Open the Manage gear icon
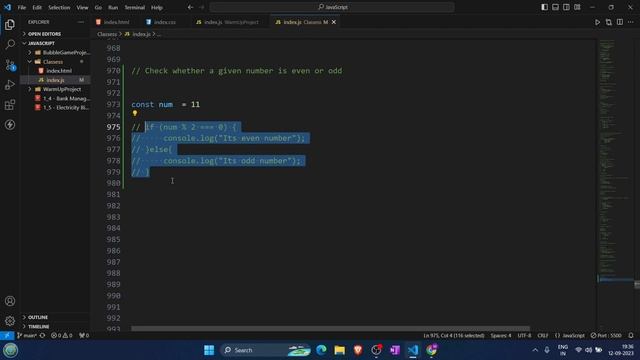This screenshot has width=640, height=360. [10, 321]
